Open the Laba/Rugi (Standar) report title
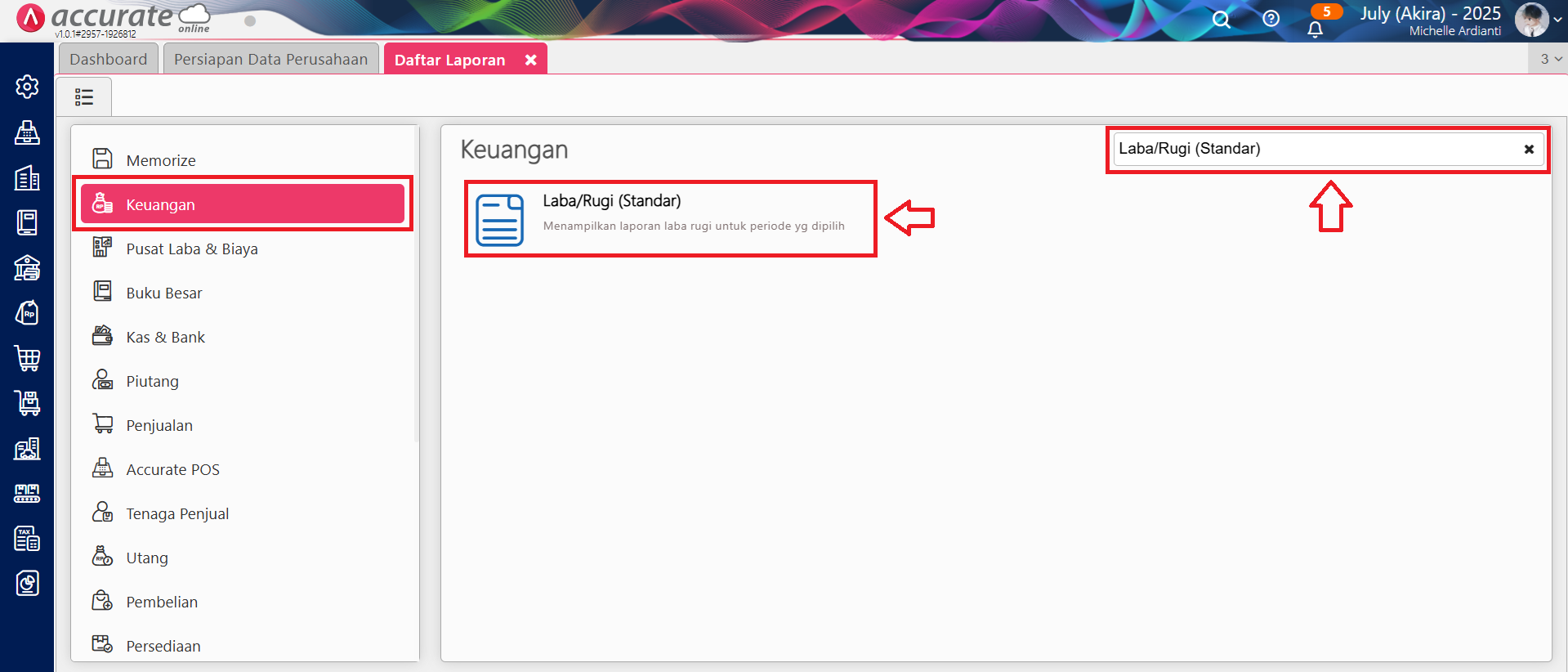 (x=612, y=201)
